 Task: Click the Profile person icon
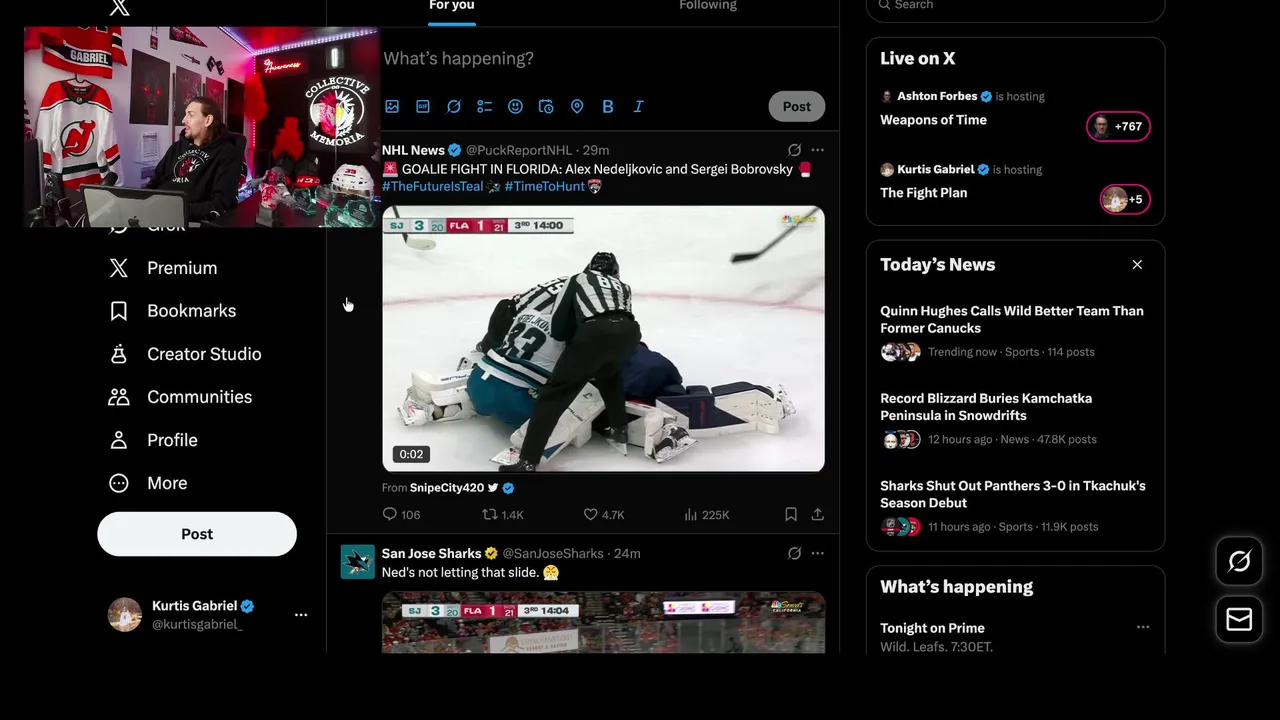click(x=119, y=440)
